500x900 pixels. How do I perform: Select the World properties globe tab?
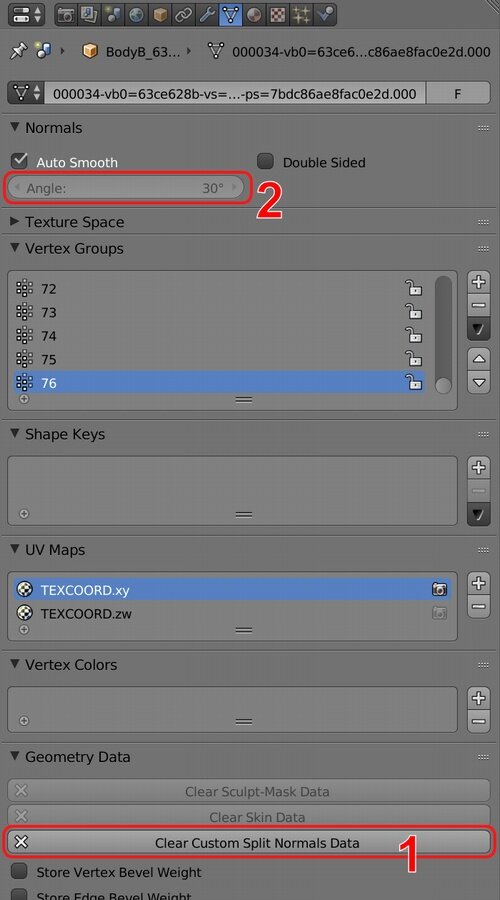pos(136,15)
